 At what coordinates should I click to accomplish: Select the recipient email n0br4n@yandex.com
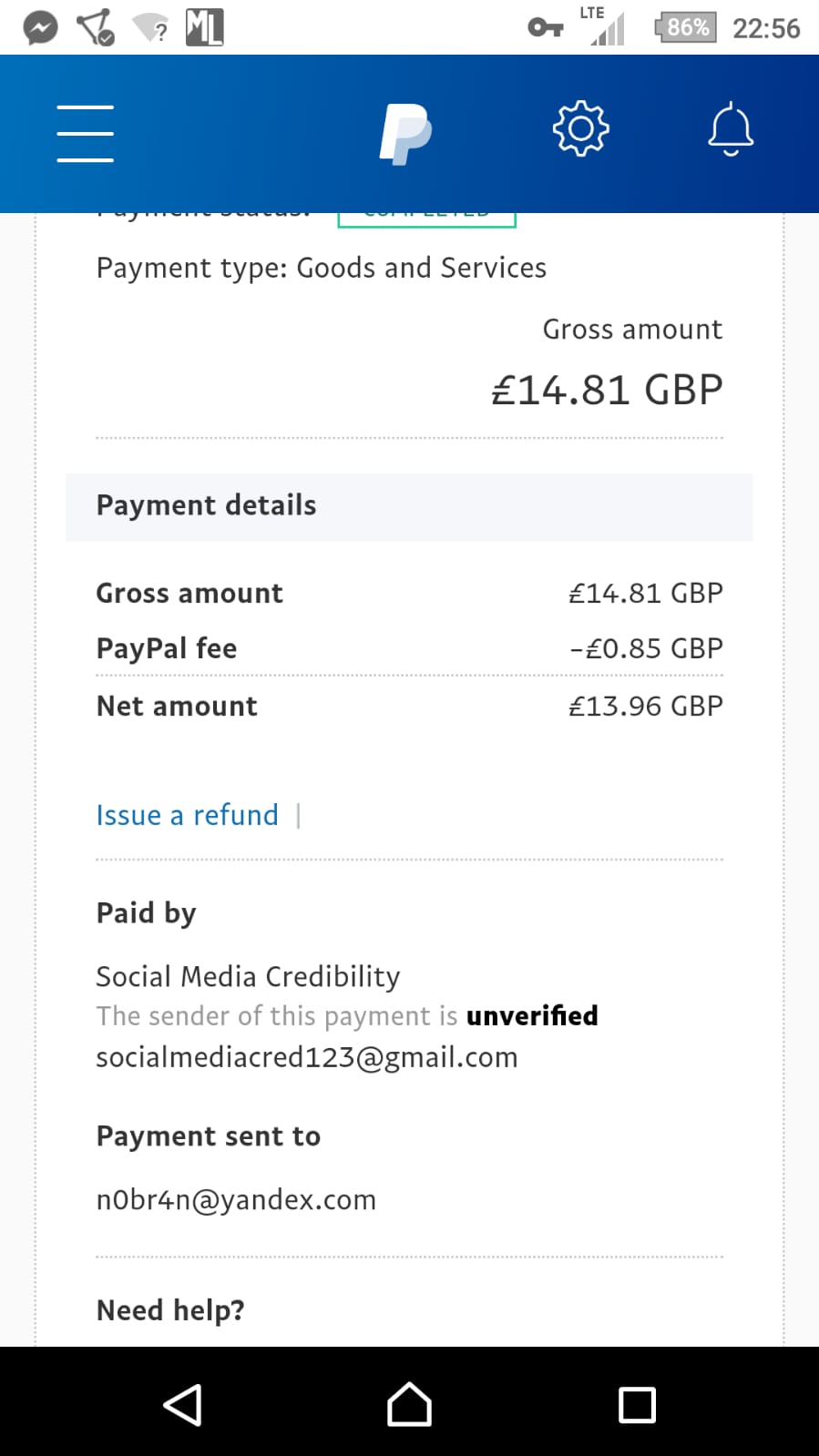236,1199
